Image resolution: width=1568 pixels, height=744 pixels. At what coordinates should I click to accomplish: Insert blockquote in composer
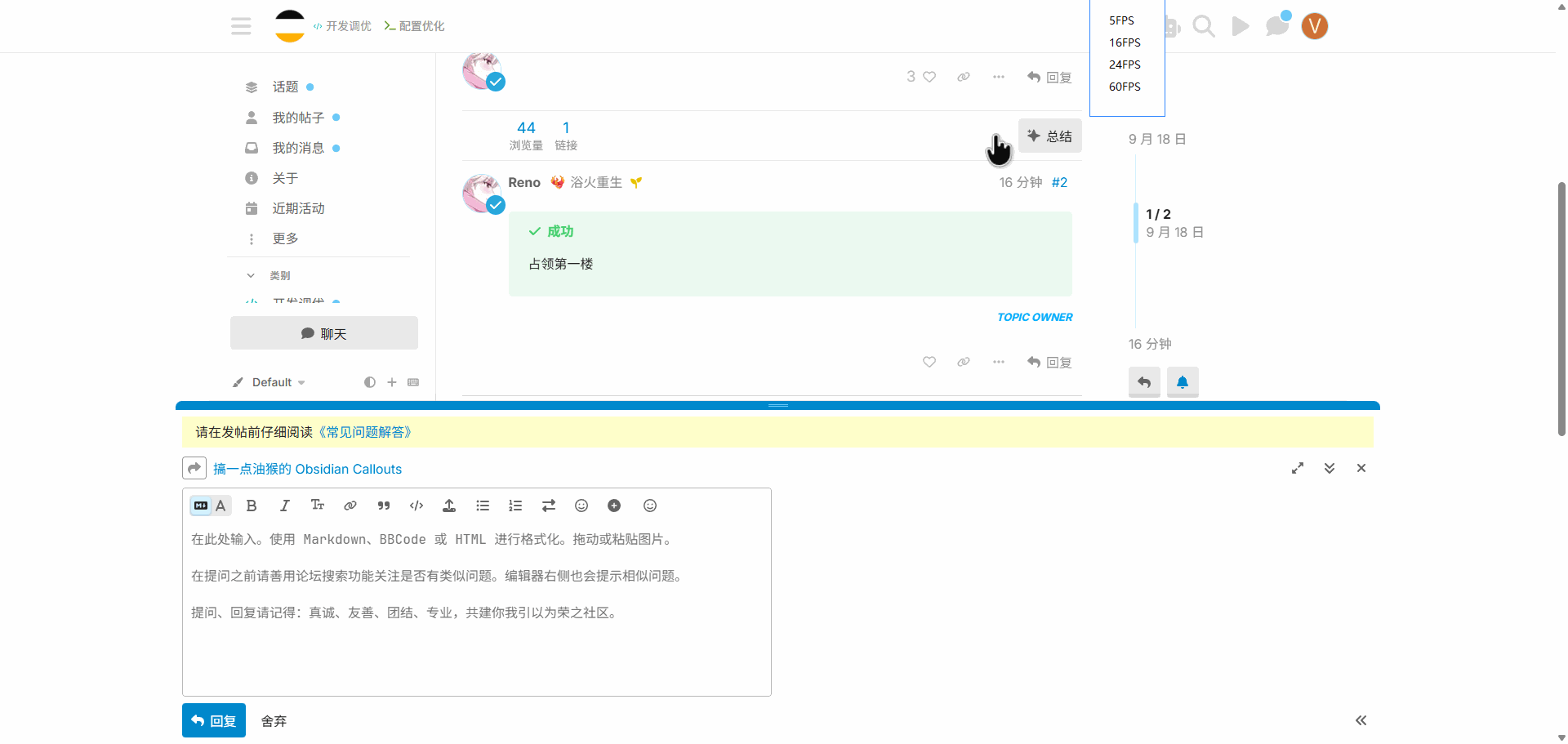click(x=384, y=506)
